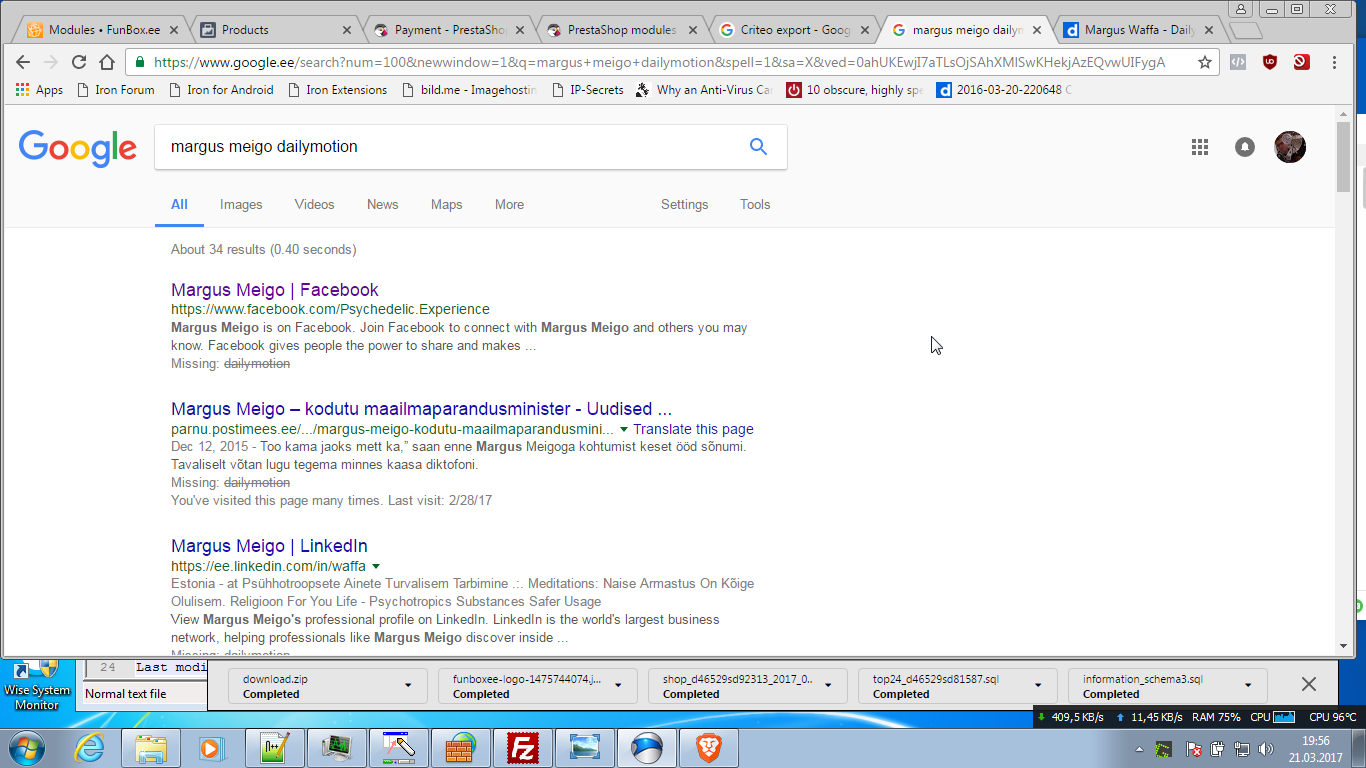Open the uBlock Origin shield extension
The width and height of the screenshot is (1366, 768).
1270,62
